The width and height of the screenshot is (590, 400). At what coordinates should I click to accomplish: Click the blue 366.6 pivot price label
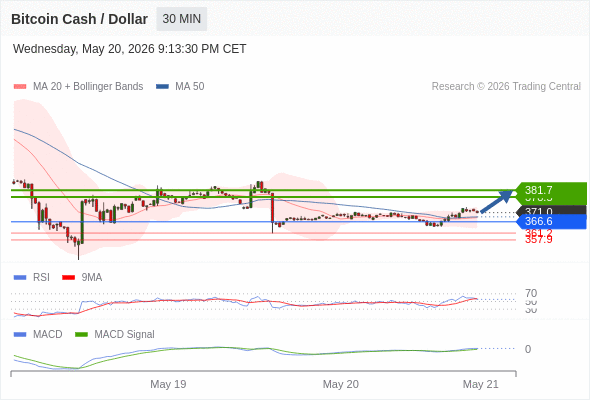tap(551, 221)
